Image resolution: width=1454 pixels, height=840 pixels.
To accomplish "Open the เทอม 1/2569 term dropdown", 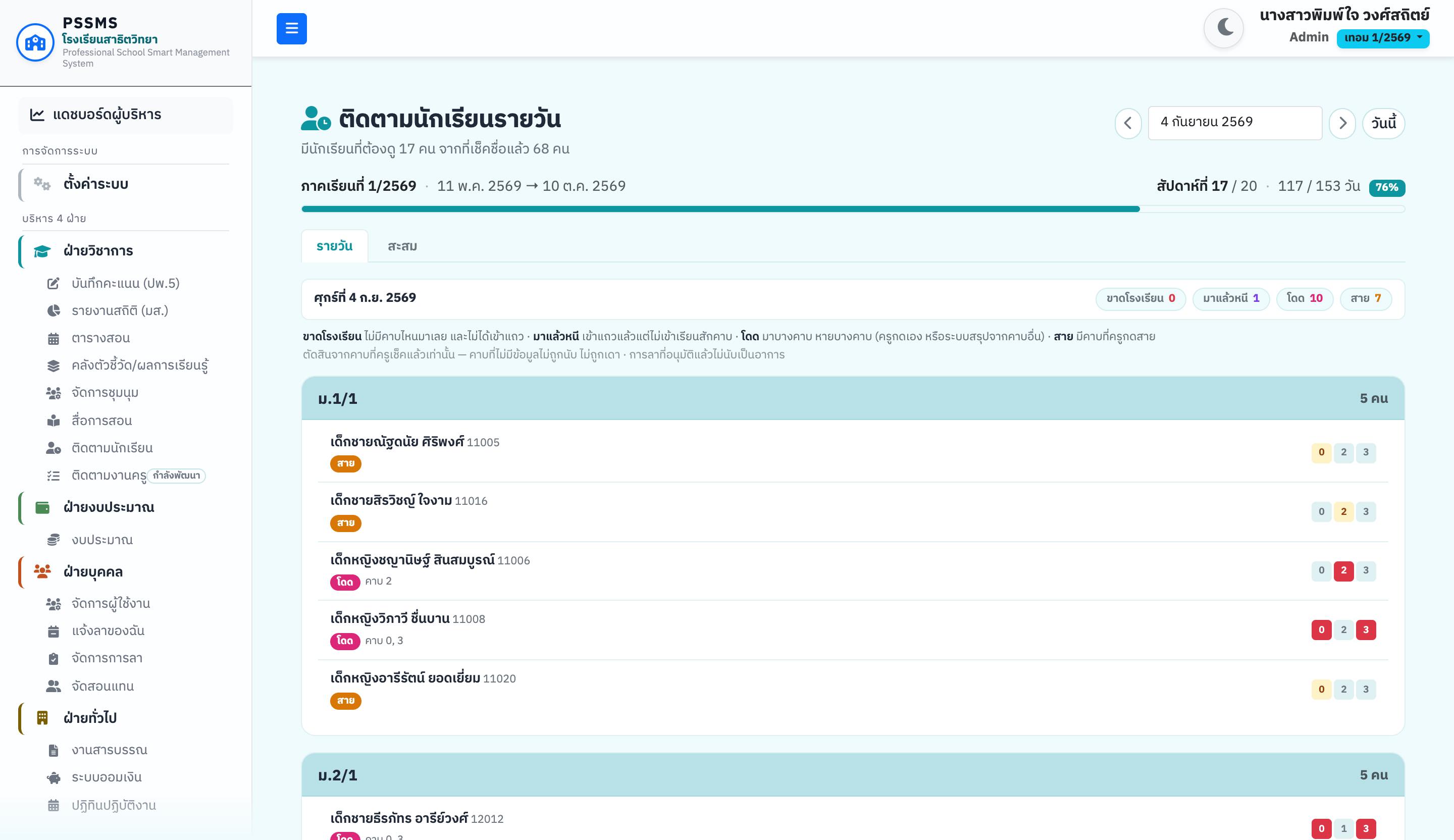I will point(1382,38).
